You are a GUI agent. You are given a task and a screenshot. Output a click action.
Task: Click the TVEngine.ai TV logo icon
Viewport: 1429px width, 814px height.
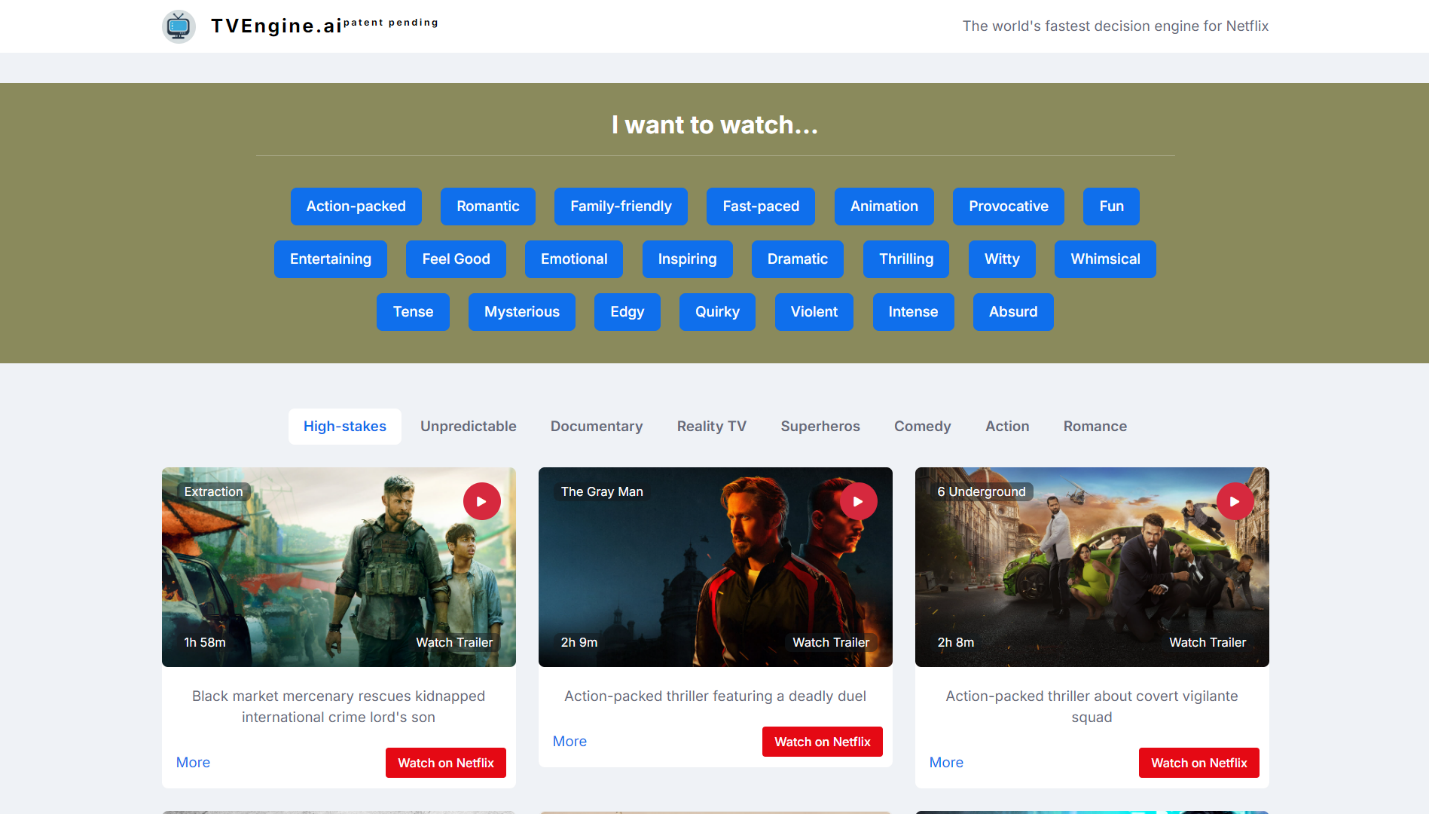click(x=179, y=26)
